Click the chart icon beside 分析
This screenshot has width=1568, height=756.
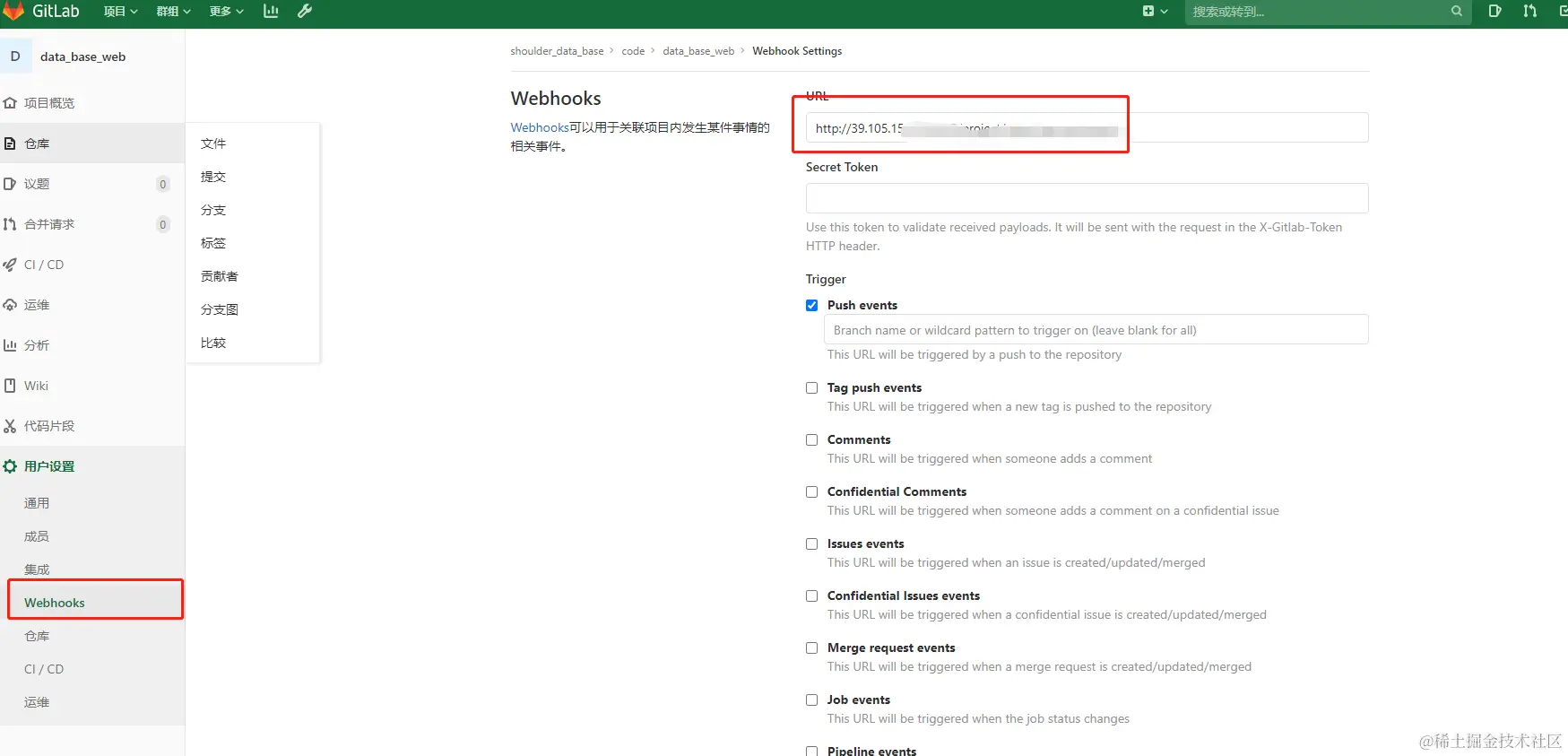10,345
